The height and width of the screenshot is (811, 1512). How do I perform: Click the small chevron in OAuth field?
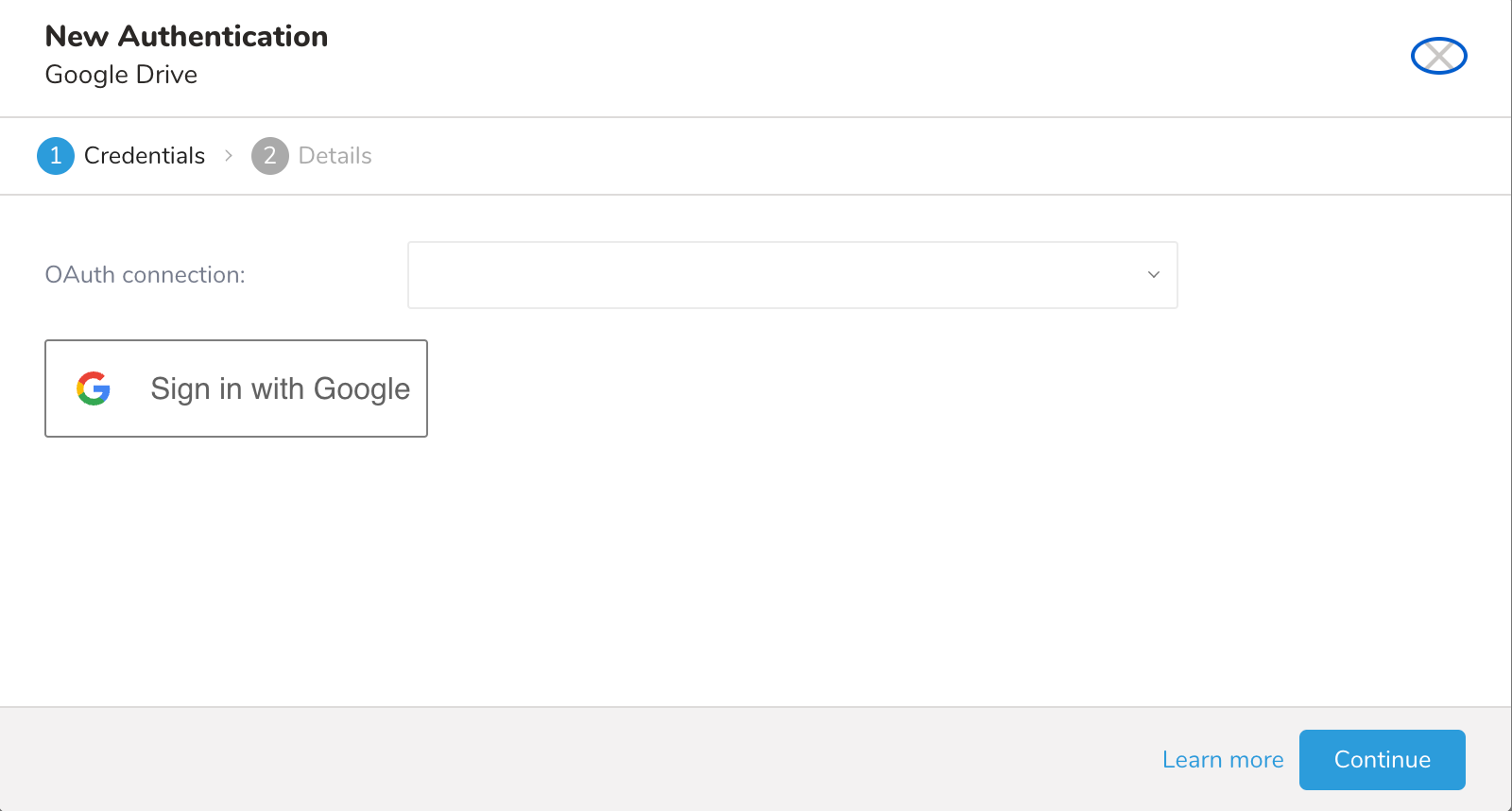[x=1153, y=275]
